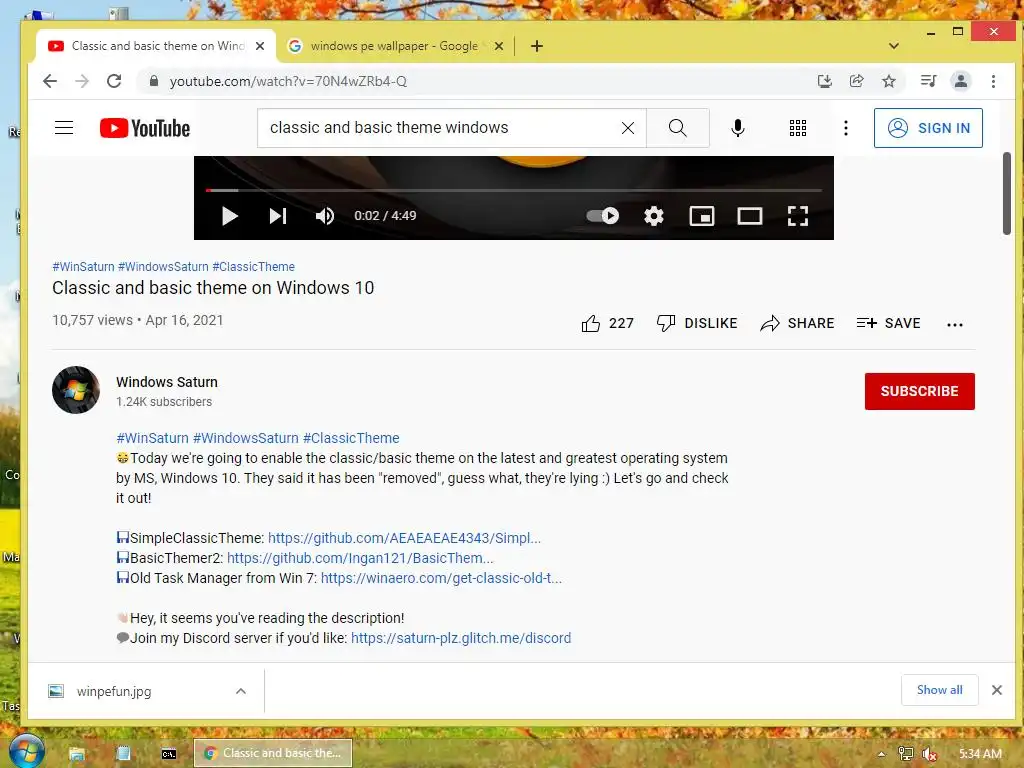Install app icon in address bar

pyautogui.click(x=825, y=81)
